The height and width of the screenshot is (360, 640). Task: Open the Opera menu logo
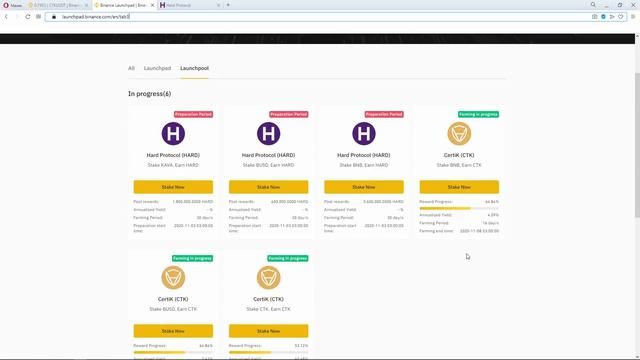point(6,5)
